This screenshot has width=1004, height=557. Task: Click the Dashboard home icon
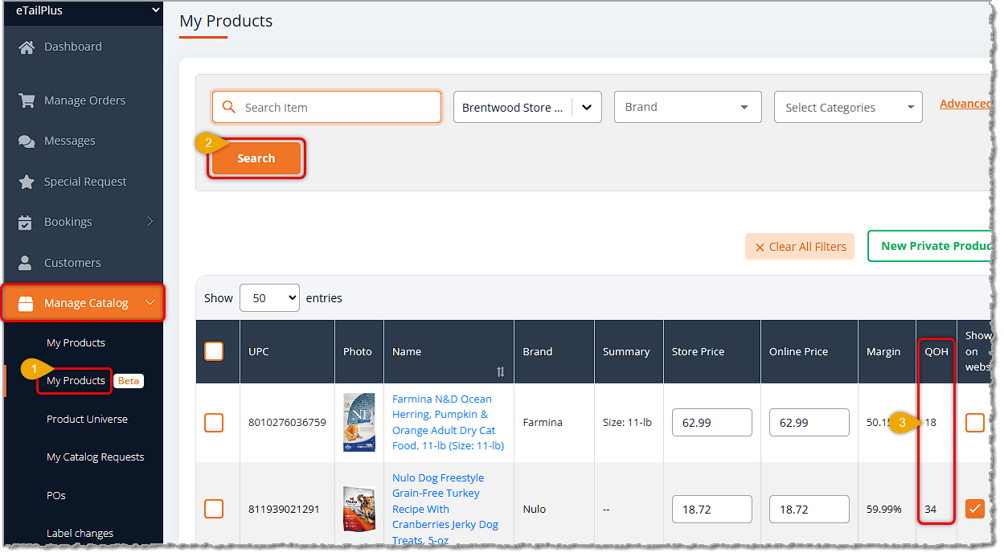tap(26, 47)
